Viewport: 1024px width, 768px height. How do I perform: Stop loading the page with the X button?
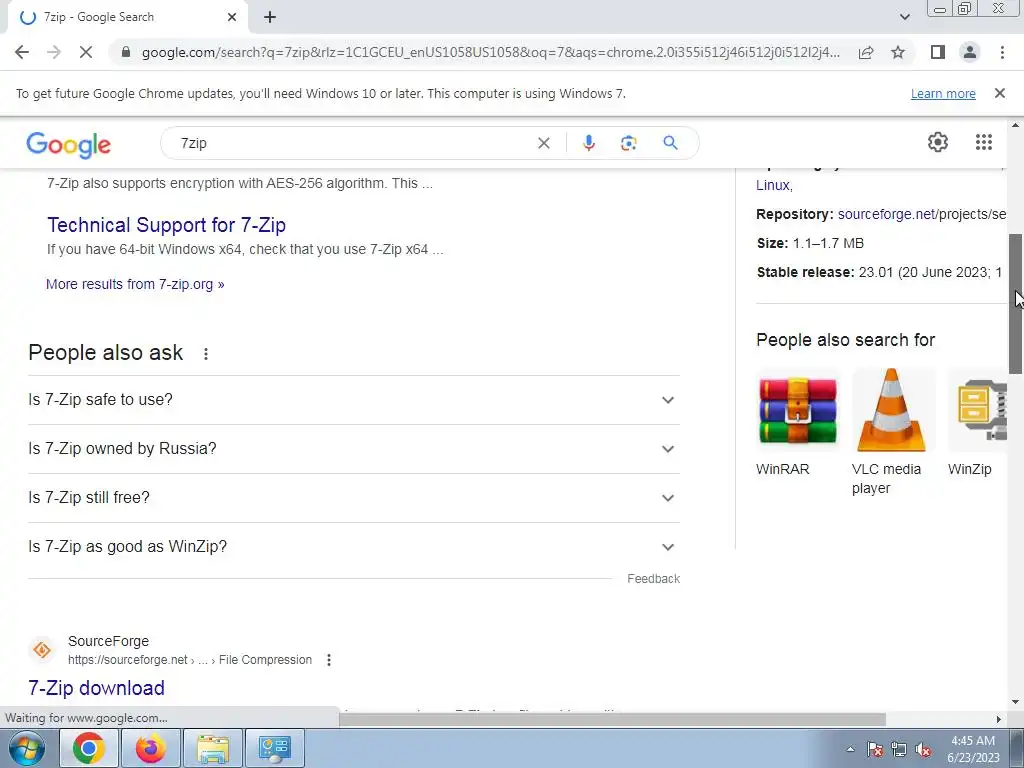86,52
